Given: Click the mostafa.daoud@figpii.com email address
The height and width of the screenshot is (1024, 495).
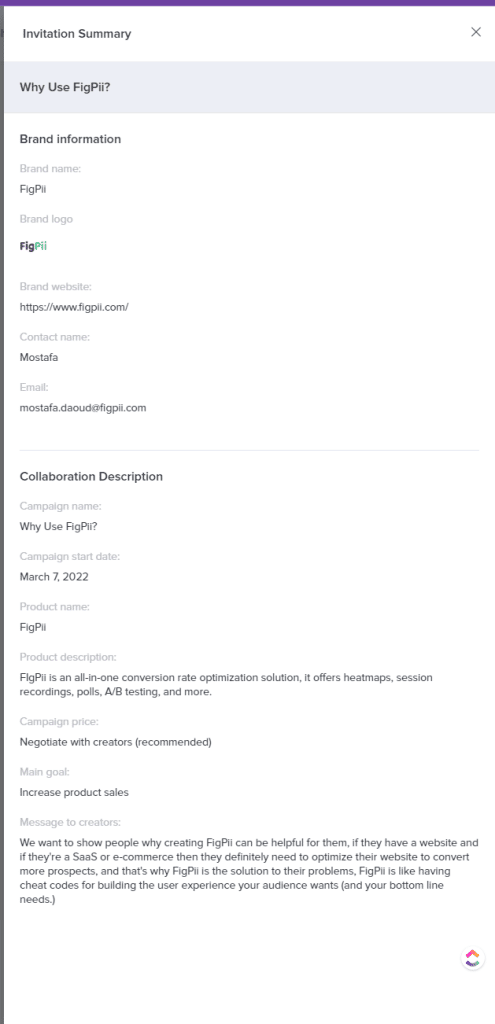Looking at the screenshot, I should (x=83, y=408).
